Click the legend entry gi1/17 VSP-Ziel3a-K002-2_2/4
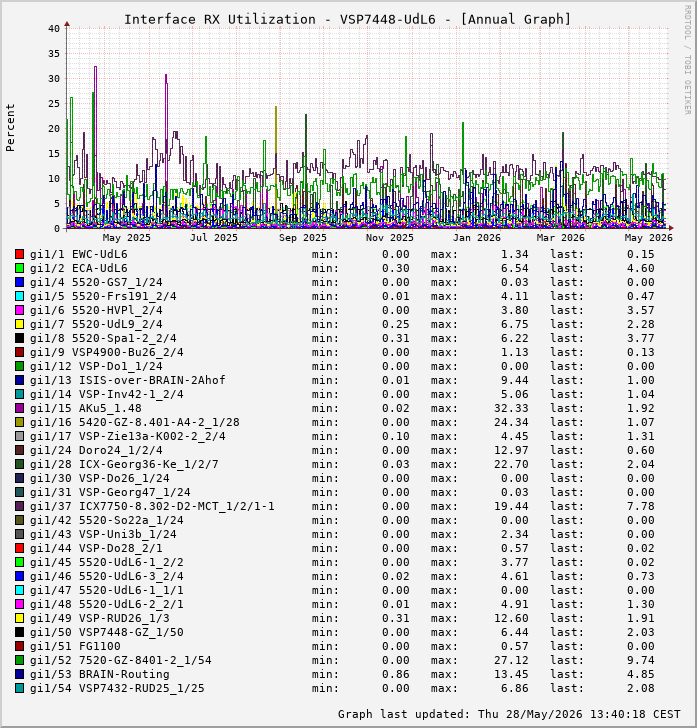This screenshot has height=728, width=697. coord(128,436)
